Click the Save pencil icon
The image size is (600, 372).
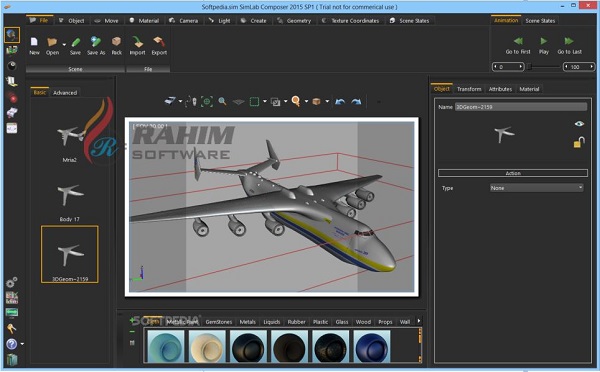click(75, 41)
